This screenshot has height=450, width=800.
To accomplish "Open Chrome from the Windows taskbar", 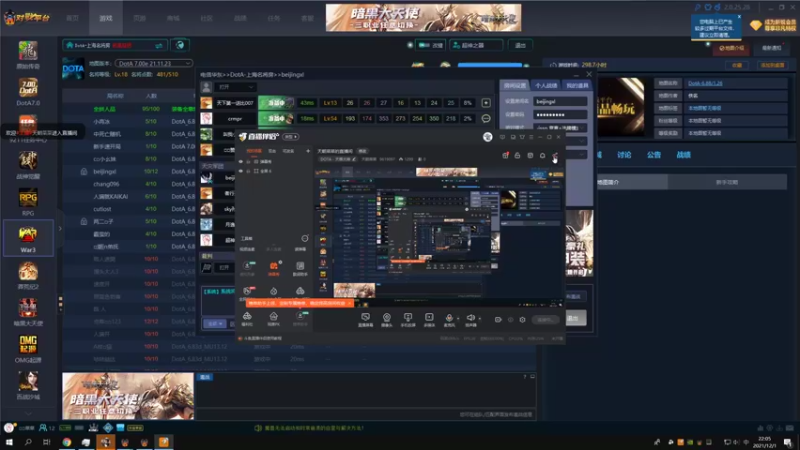I will coord(67,442).
